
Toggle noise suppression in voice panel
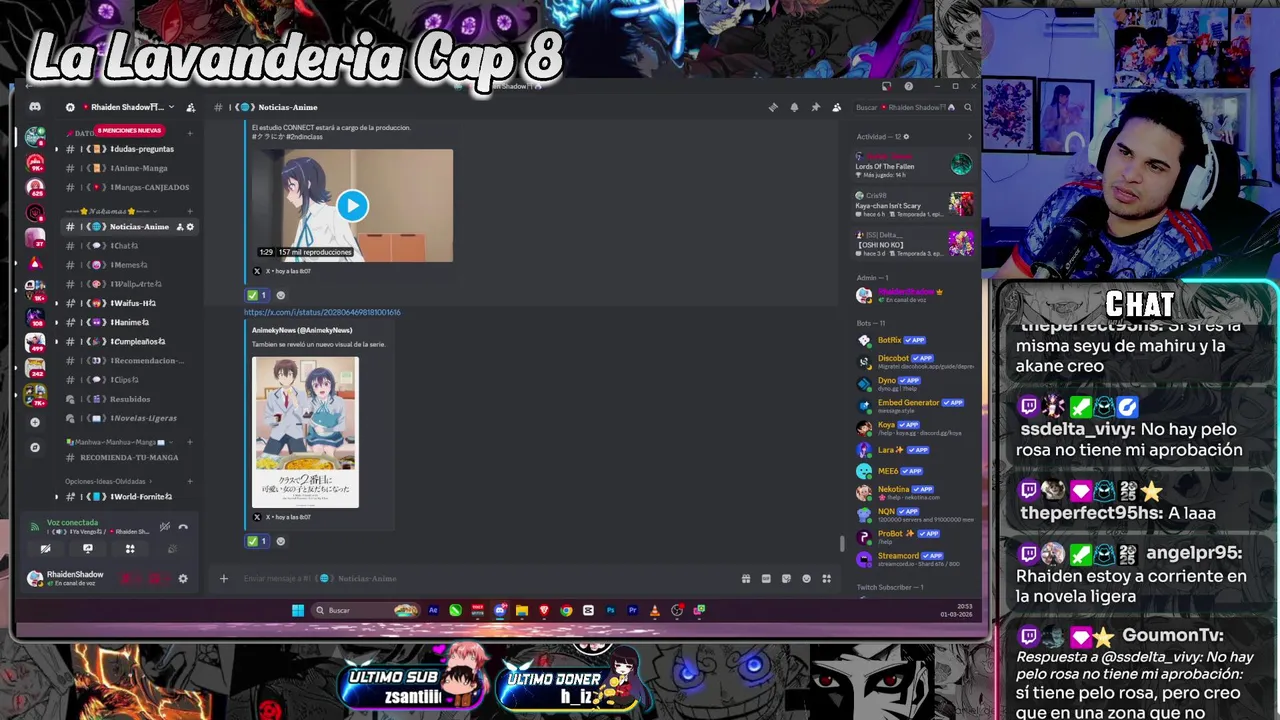pyautogui.click(x=164, y=526)
